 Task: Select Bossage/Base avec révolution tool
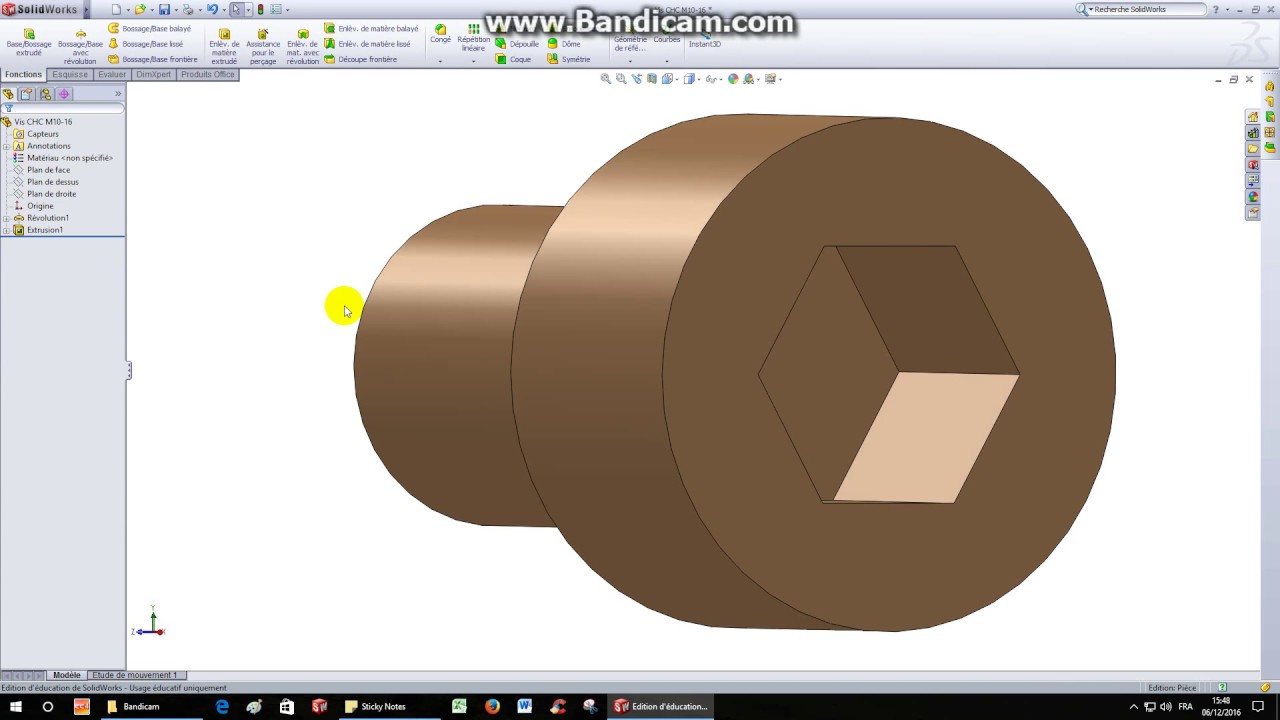[x=80, y=47]
